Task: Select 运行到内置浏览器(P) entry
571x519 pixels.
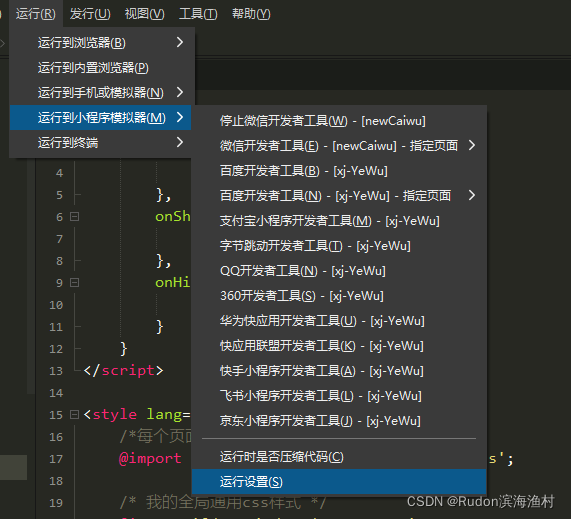Action: click(102, 68)
